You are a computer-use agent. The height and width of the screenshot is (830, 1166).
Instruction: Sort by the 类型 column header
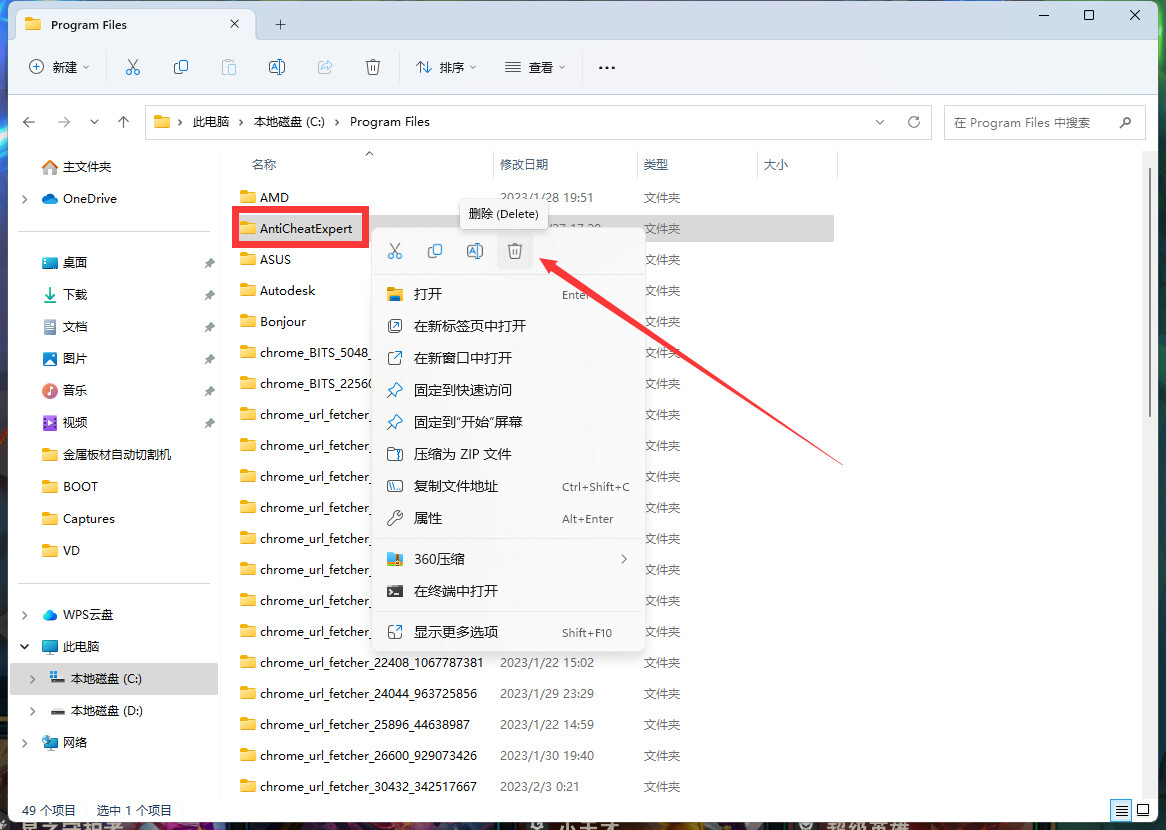[x=656, y=164]
